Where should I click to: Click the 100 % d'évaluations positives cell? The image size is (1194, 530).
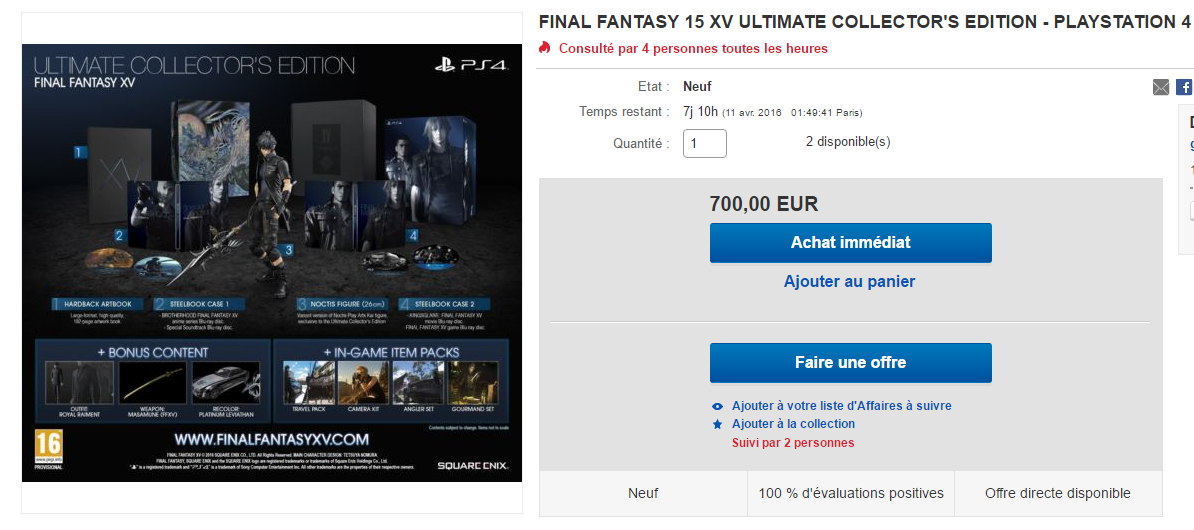pos(851,493)
